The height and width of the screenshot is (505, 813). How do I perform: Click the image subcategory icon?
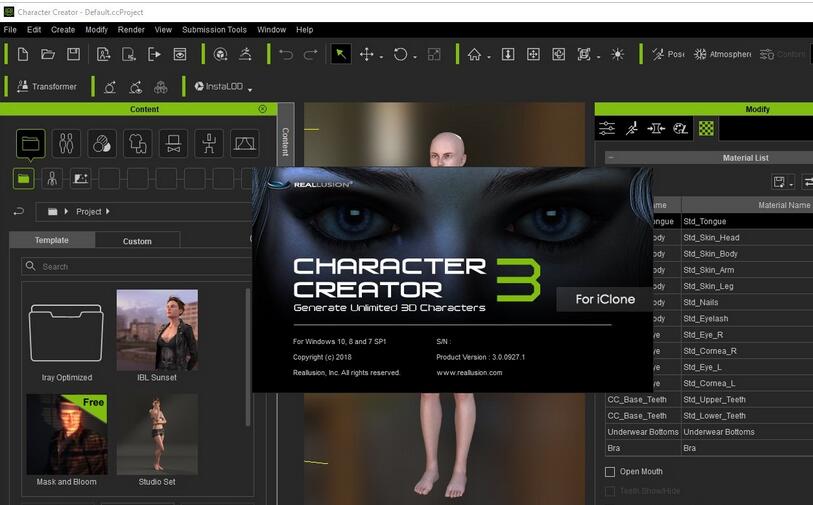pyautogui.click(x=80, y=178)
